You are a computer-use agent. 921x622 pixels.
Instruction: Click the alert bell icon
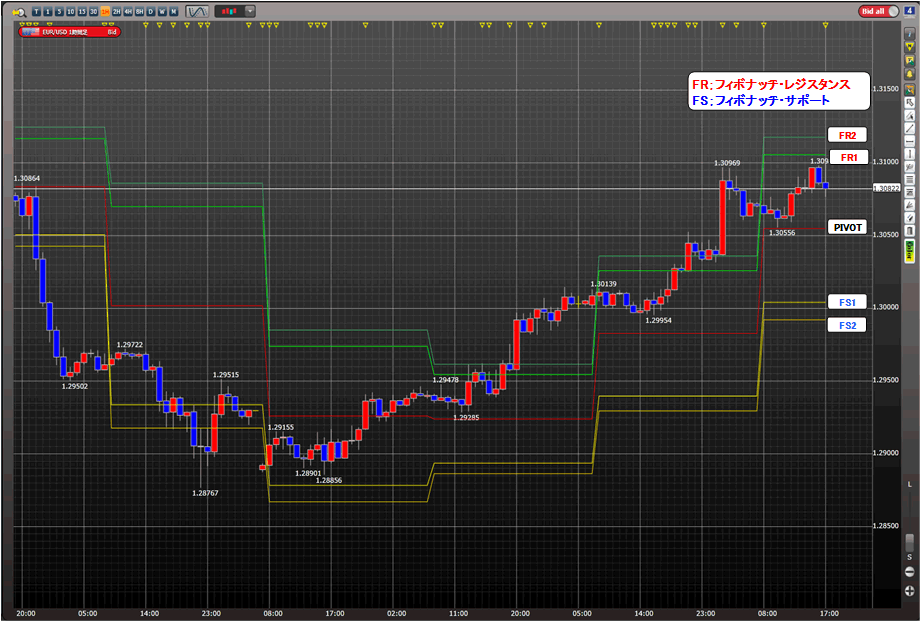point(910,74)
